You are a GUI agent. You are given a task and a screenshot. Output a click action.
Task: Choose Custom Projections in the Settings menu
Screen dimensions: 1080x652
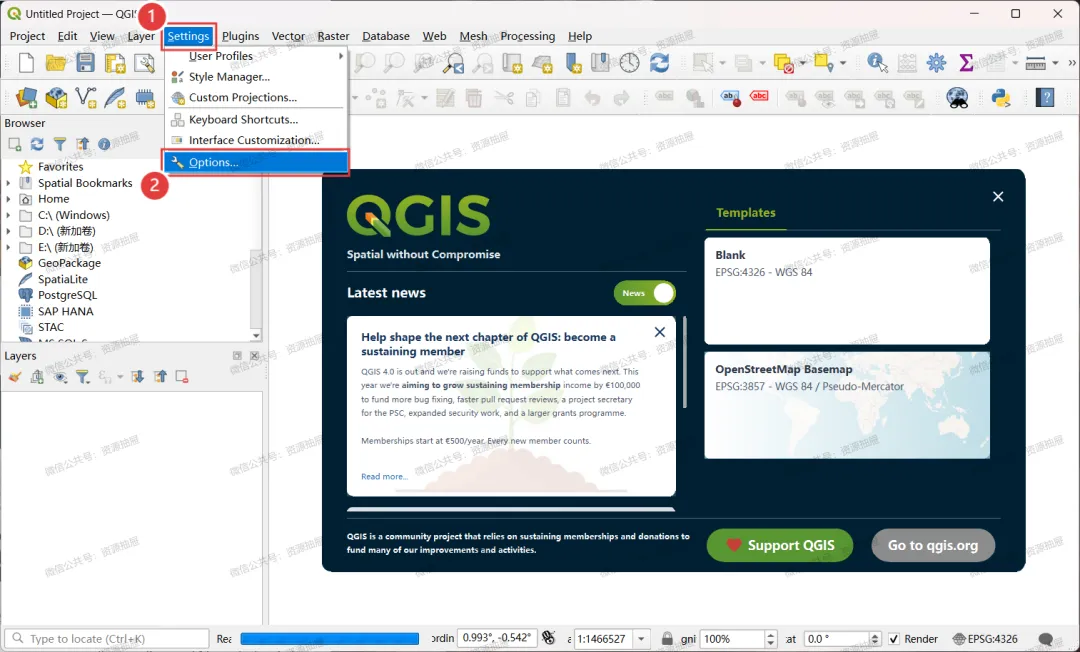[x=256, y=97]
